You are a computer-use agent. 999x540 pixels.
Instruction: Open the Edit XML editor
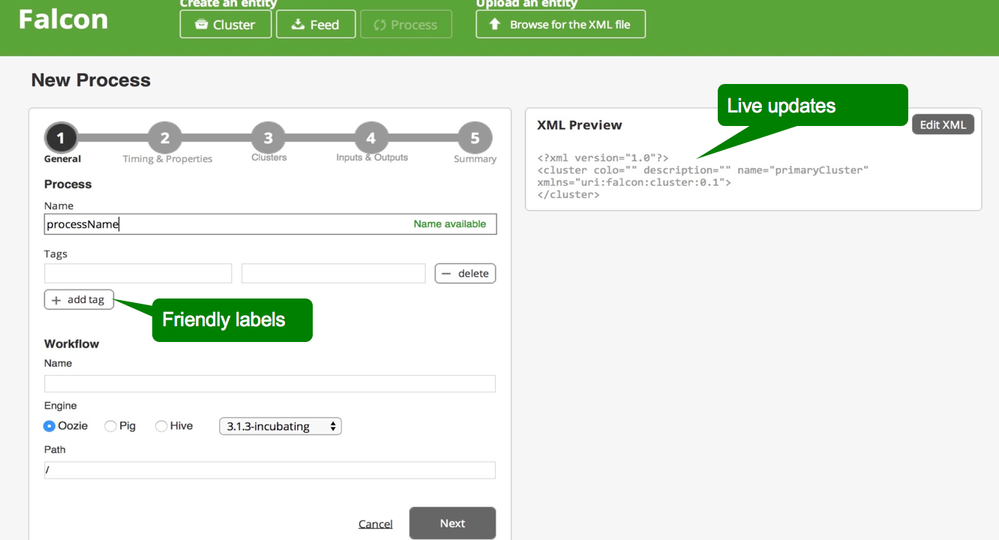(943, 125)
